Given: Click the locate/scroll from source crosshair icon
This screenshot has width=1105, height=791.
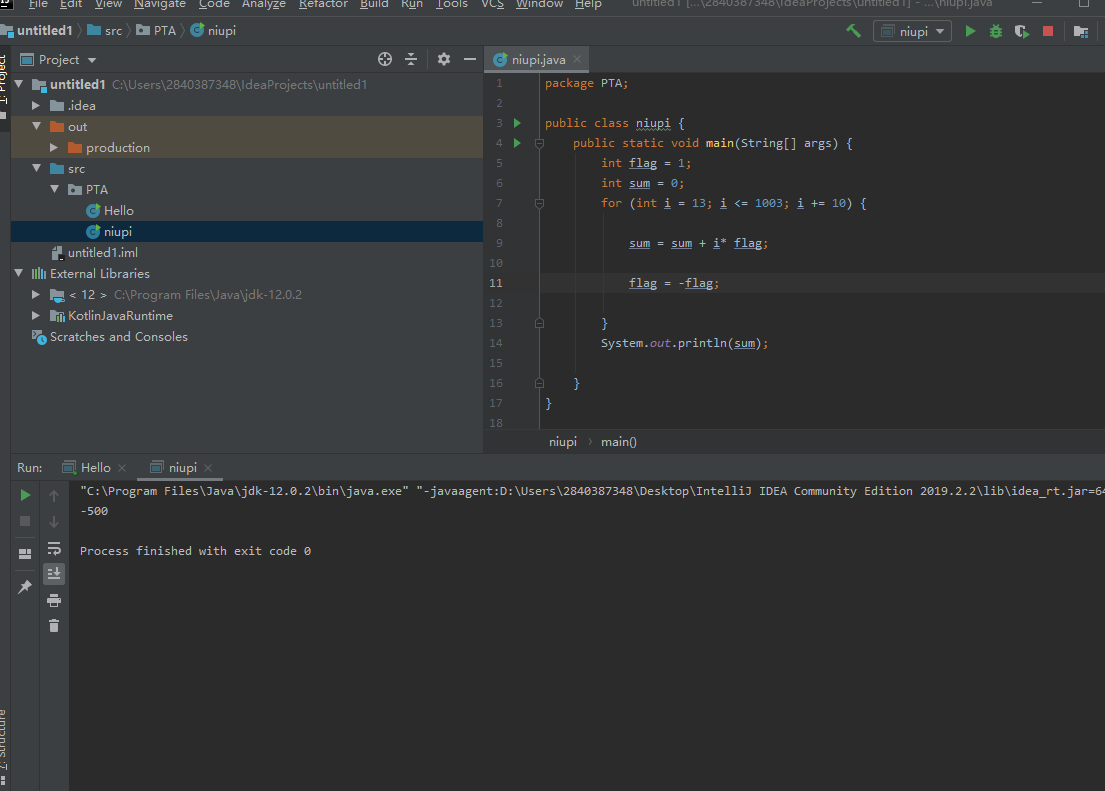Looking at the screenshot, I should click(x=385, y=60).
